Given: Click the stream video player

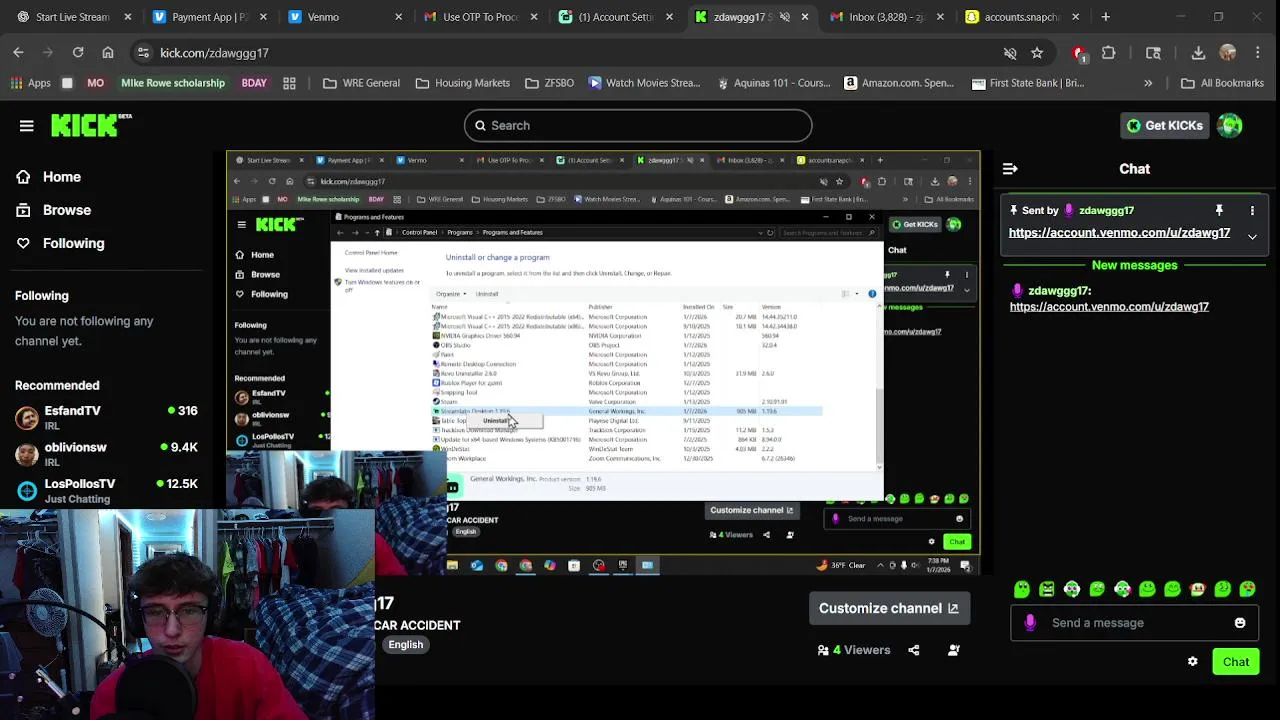Looking at the screenshot, I should (x=603, y=363).
